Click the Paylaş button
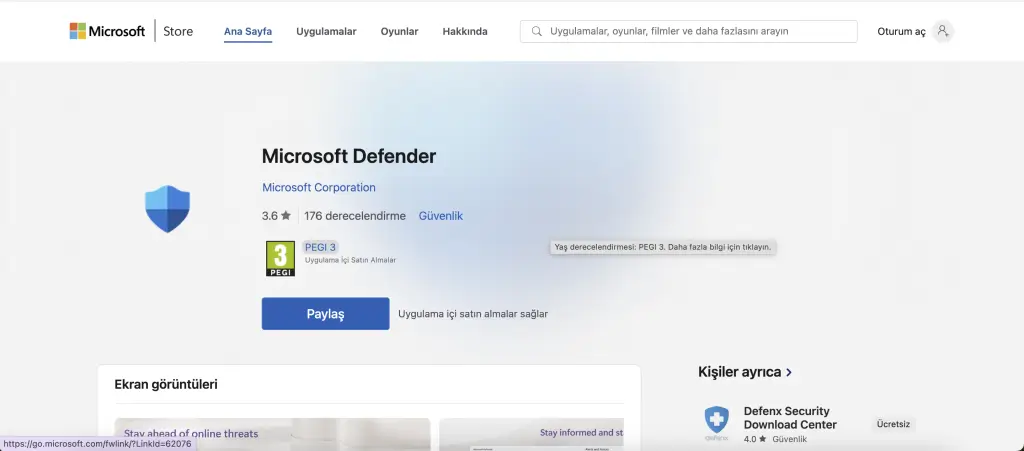Image resolution: width=1024 pixels, height=451 pixels. click(325, 314)
